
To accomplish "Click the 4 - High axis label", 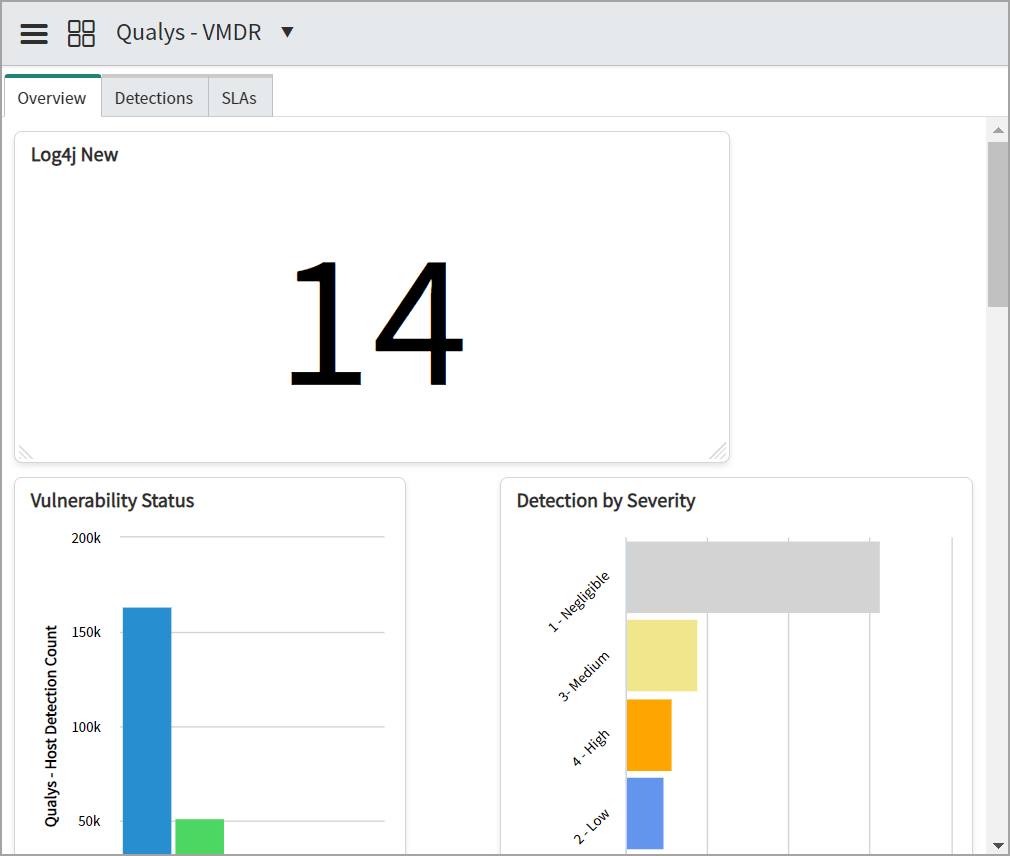I will [x=591, y=748].
